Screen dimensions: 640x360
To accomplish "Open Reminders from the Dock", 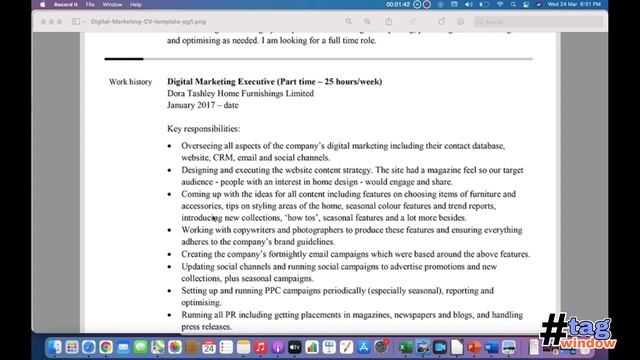I will pyautogui.click(x=226, y=347).
